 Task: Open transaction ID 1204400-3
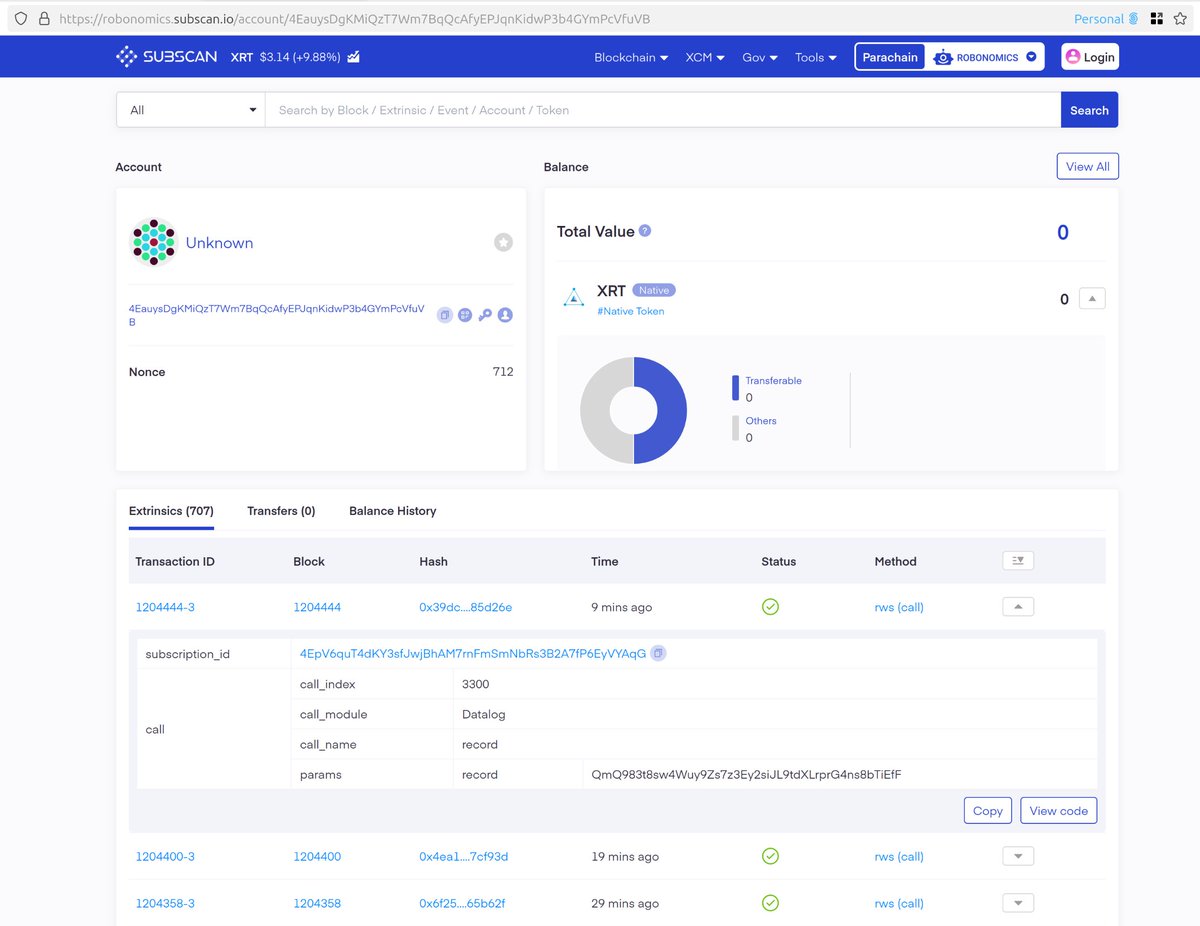coord(165,856)
